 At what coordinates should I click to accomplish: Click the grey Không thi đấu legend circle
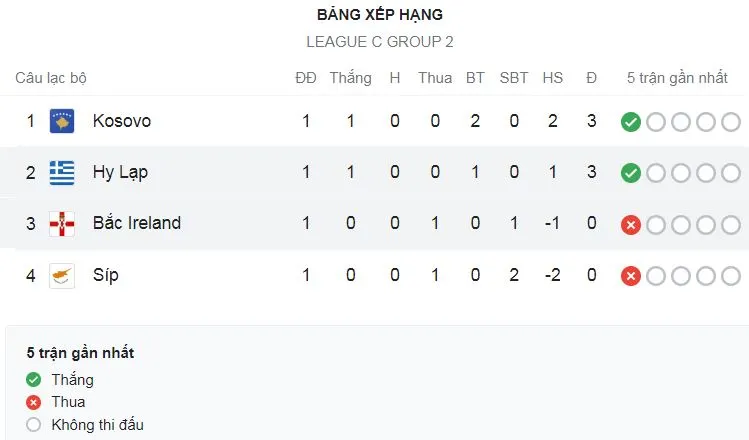pyautogui.click(x=34, y=425)
